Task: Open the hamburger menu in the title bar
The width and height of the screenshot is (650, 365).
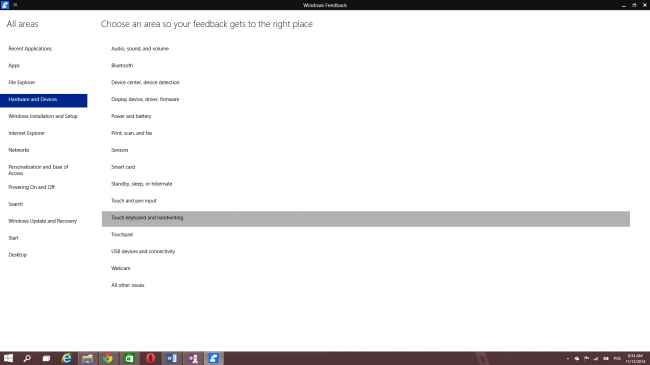Action: pos(15,5)
